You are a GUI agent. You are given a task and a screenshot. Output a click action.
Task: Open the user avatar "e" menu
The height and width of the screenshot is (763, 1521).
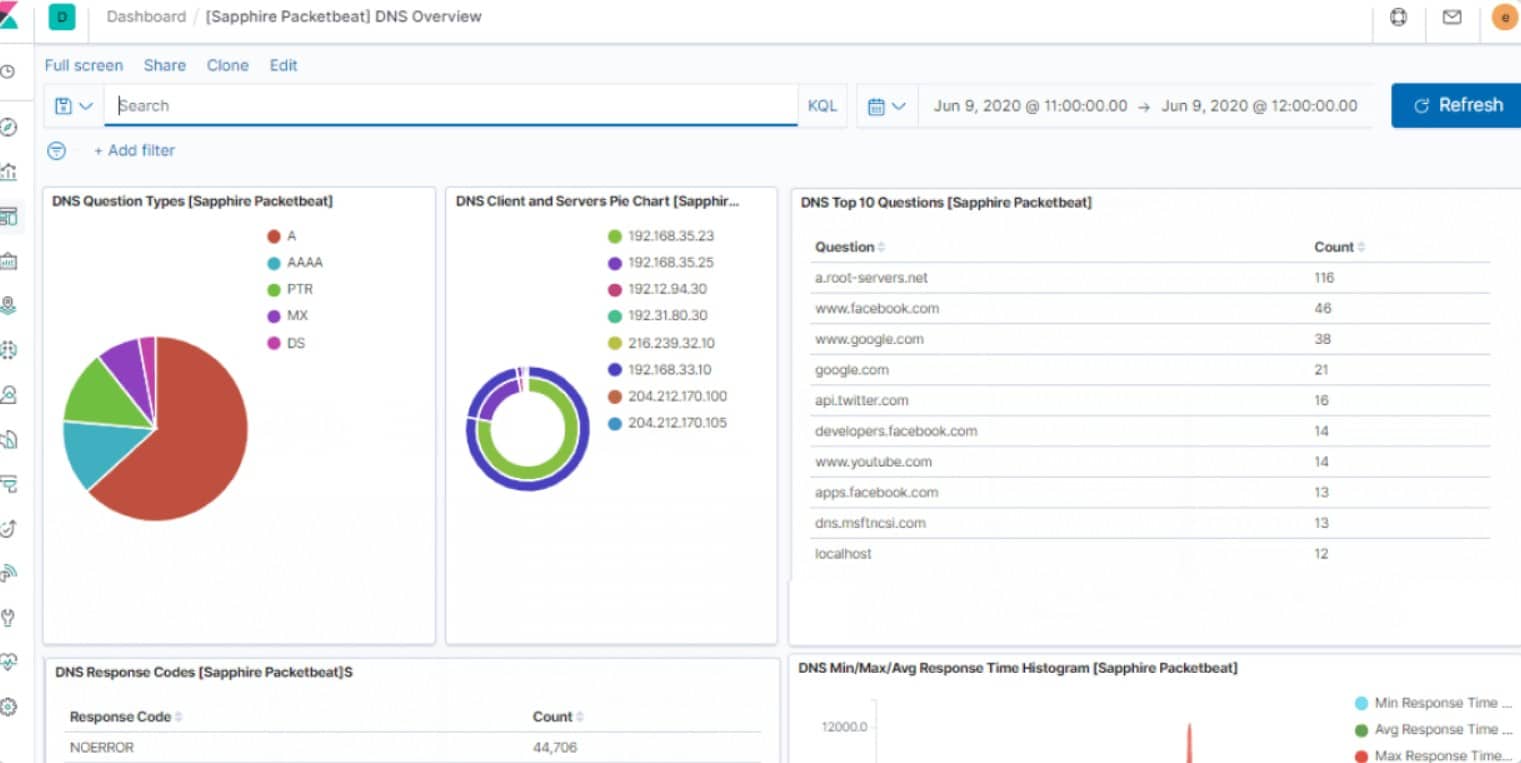coord(1505,17)
